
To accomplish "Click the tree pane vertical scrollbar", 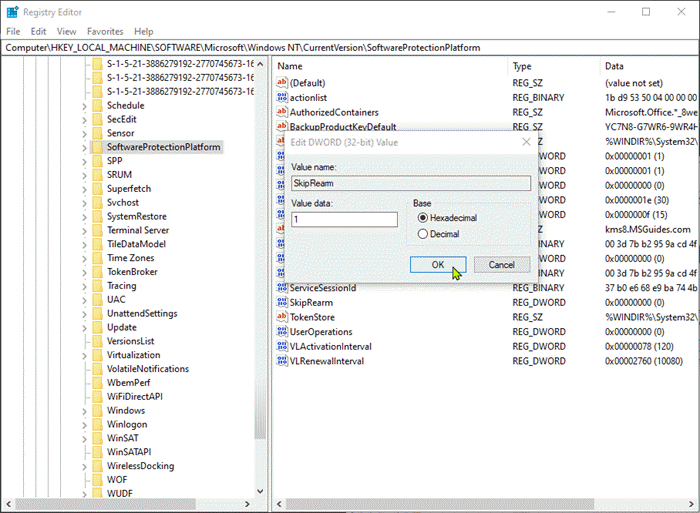I will pos(261,280).
